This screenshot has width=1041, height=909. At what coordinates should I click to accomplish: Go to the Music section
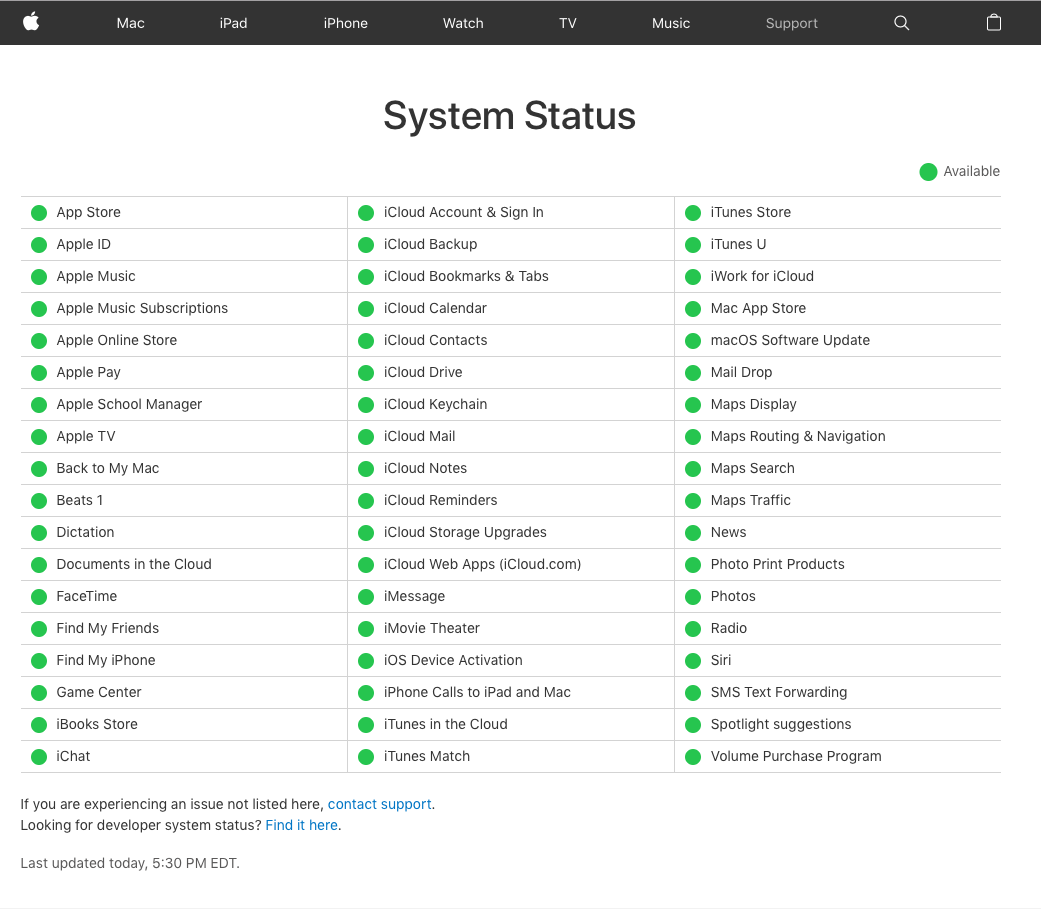(x=671, y=23)
